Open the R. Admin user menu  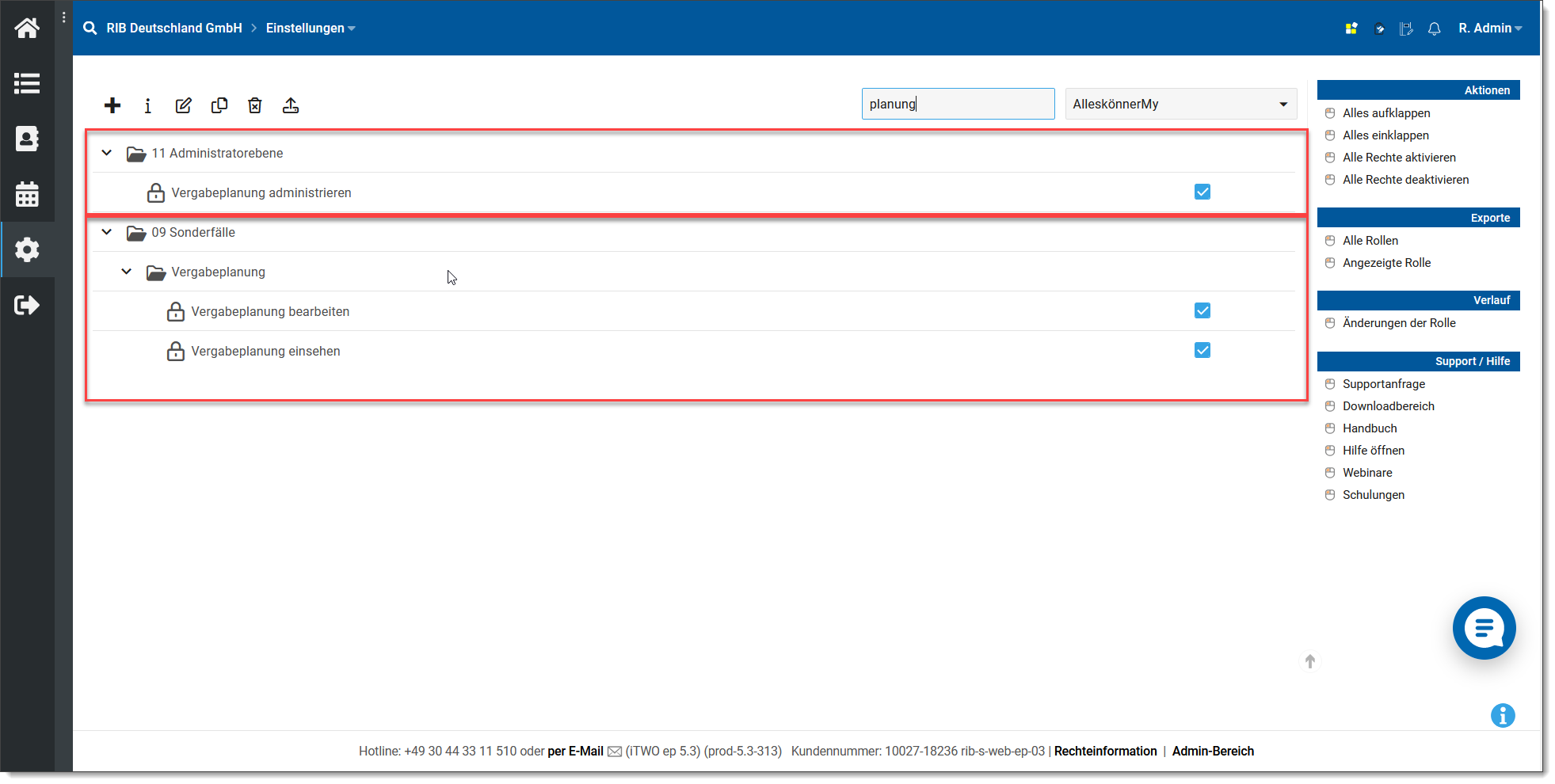(x=1490, y=29)
